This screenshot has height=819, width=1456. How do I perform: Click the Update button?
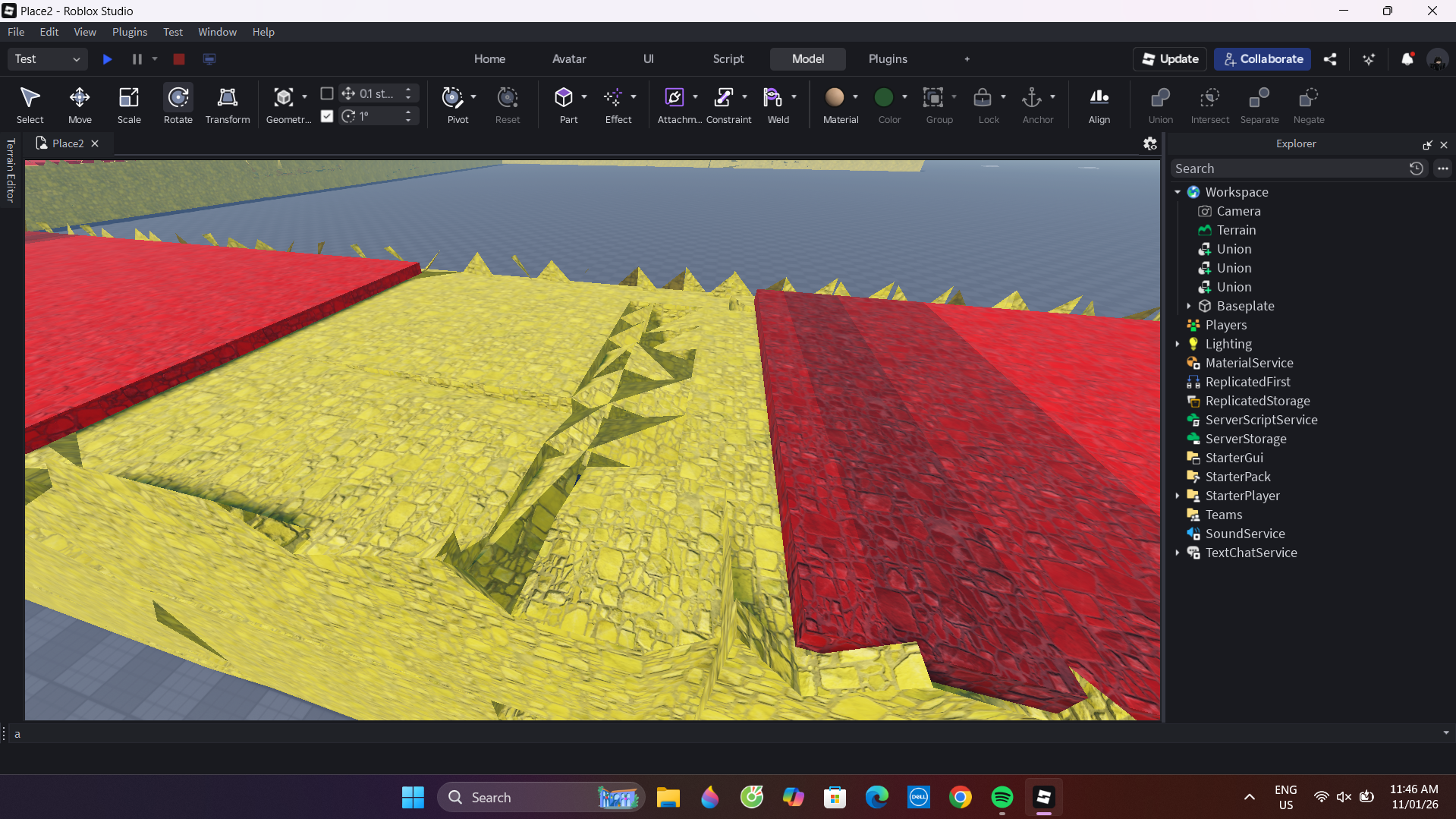click(1170, 59)
